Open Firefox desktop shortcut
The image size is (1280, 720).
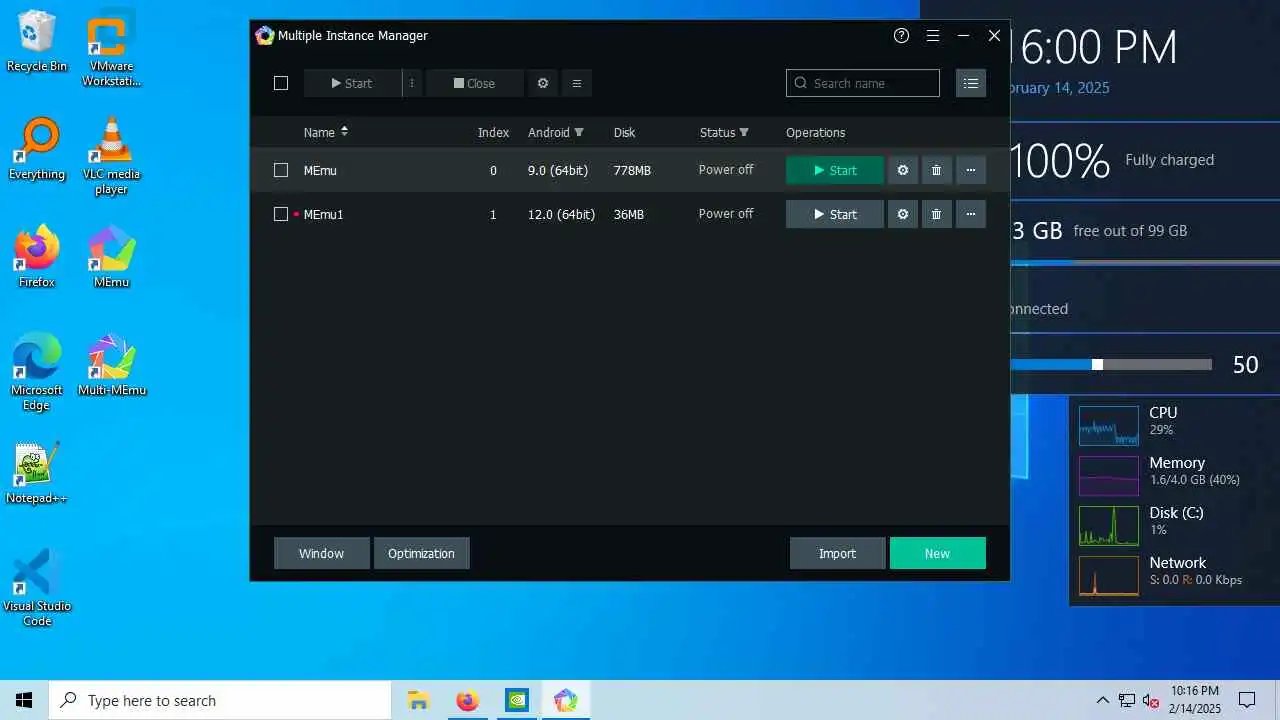tap(37, 257)
